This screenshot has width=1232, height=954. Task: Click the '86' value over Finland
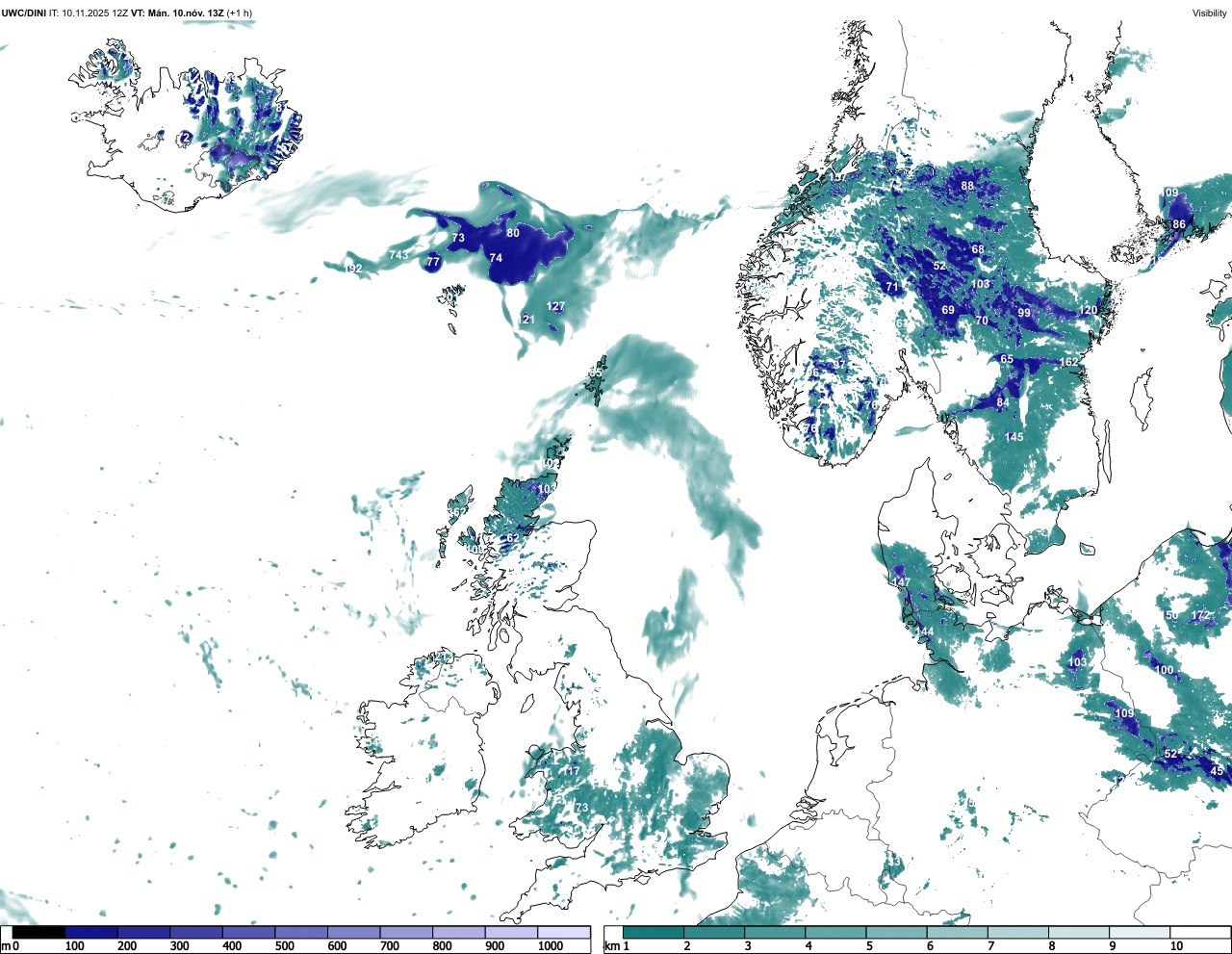click(1179, 224)
